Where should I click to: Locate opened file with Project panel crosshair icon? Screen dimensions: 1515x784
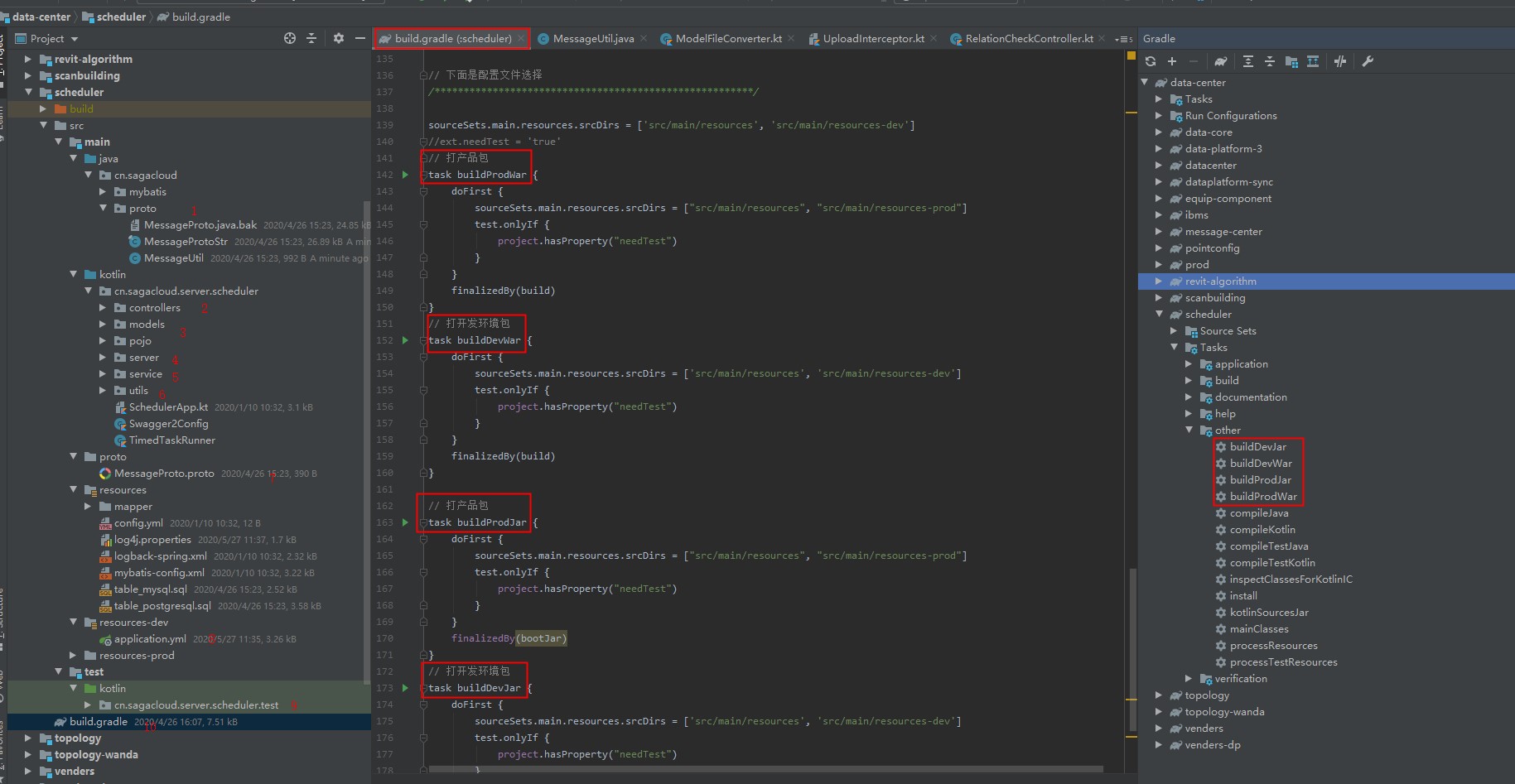point(290,38)
